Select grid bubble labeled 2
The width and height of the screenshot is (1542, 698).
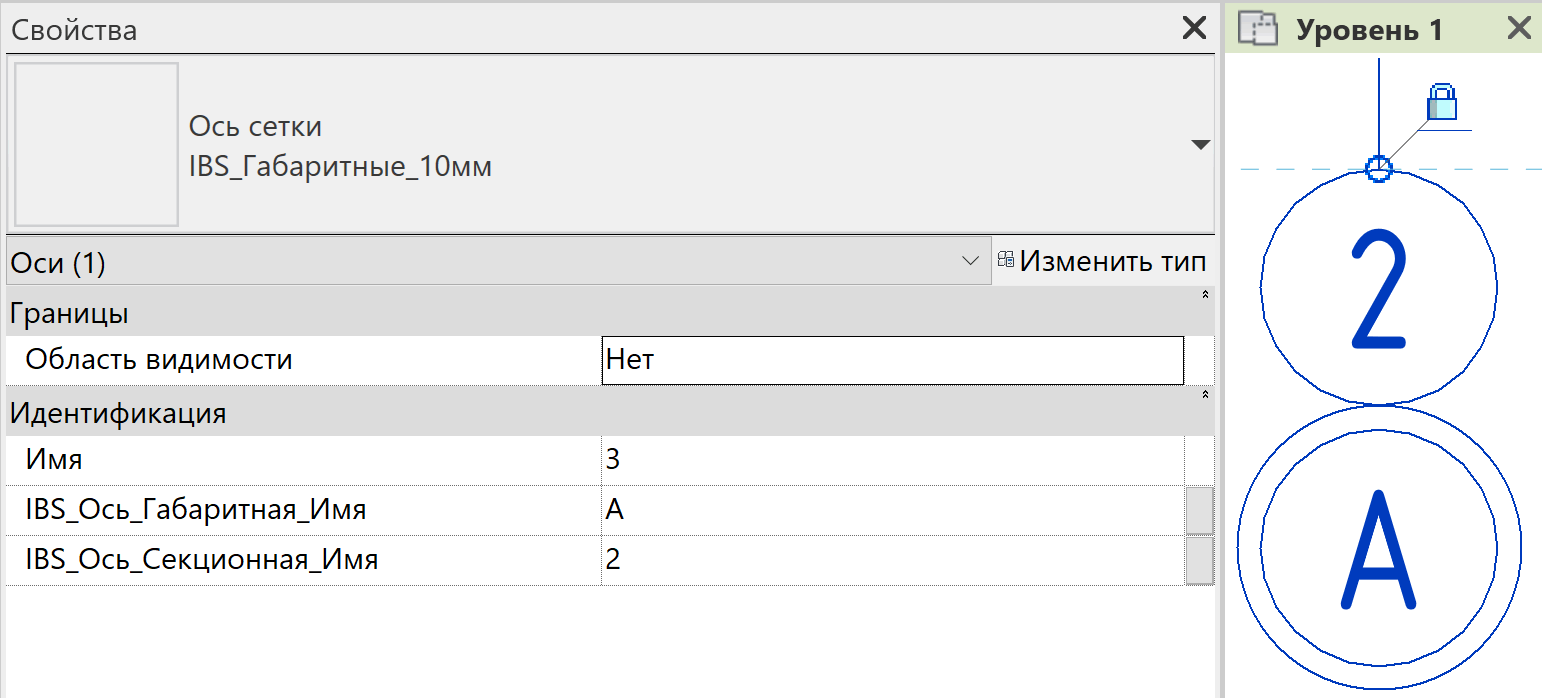pos(1379,287)
